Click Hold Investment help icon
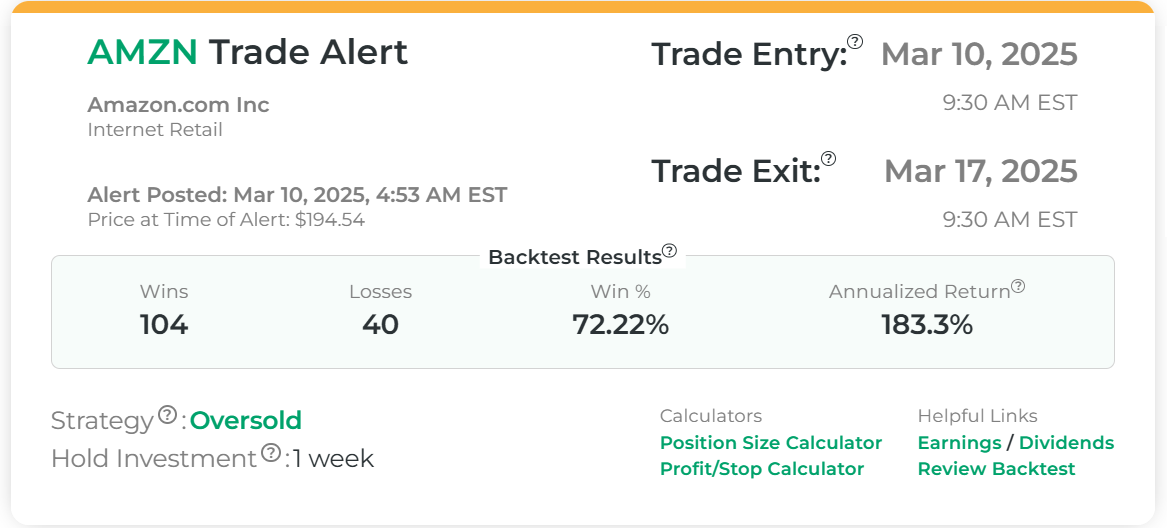This screenshot has width=1167, height=531. pyautogui.click(x=271, y=453)
